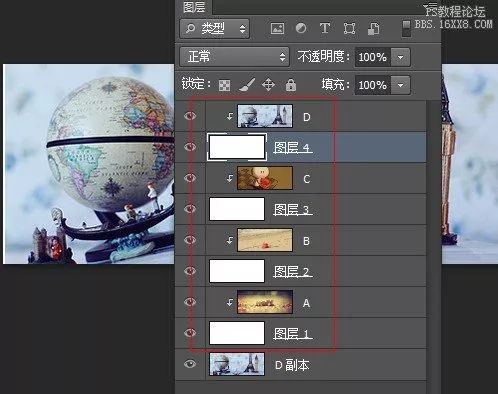Open the 填充 fill slider arrow
The image size is (498, 394).
(400, 85)
